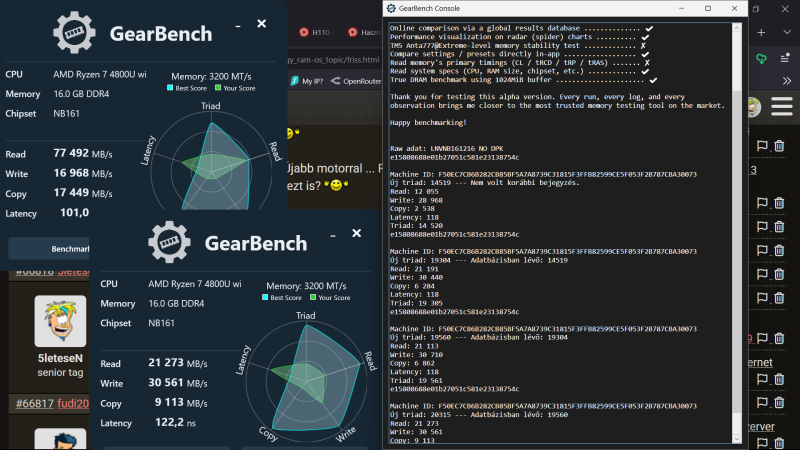800x450 pixels.
Task: Click the console scrollbar up arrow
Action: pyautogui.click(x=737, y=28)
